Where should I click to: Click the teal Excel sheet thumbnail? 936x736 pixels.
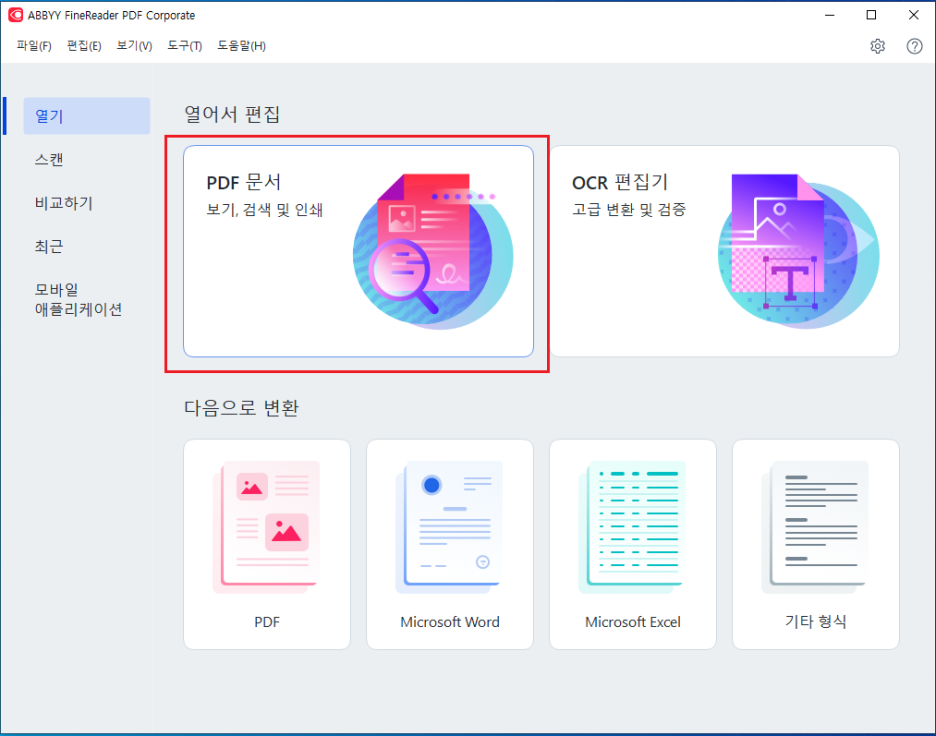(632, 527)
